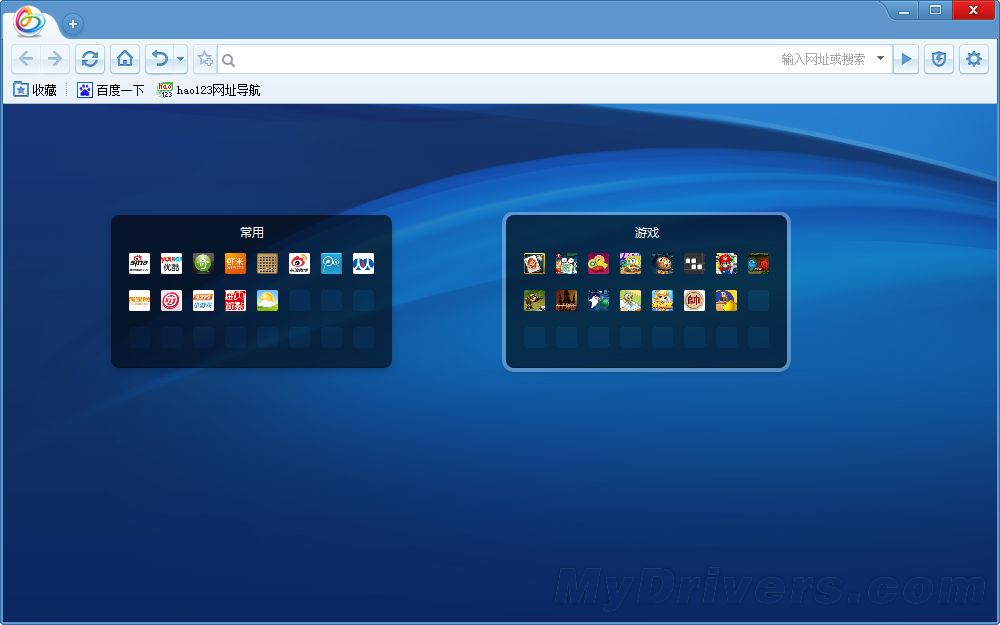Viewport: 1000px width, 625px height.
Task: Open the blue and white Renren shortcut
Action: pos(364,263)
